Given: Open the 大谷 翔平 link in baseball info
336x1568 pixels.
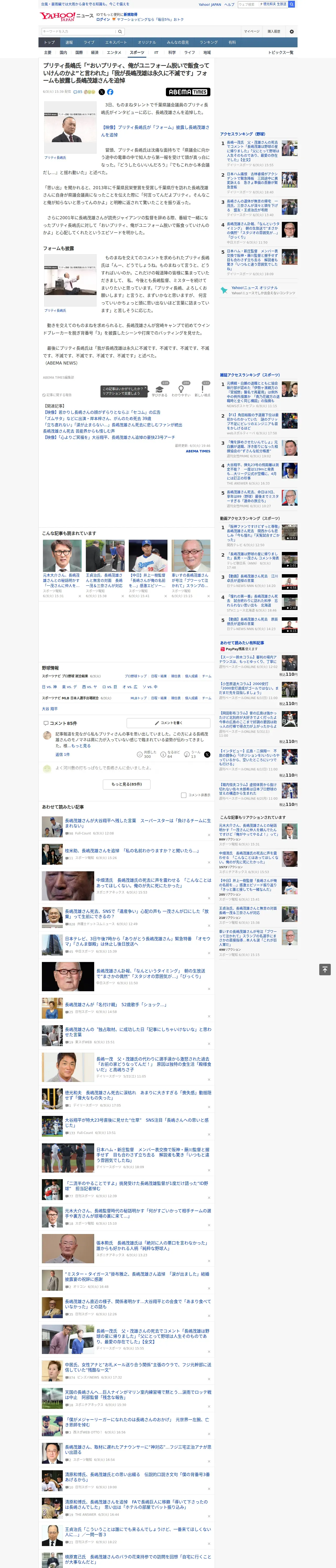Looking at the screenshot, I should coord(50,709).
